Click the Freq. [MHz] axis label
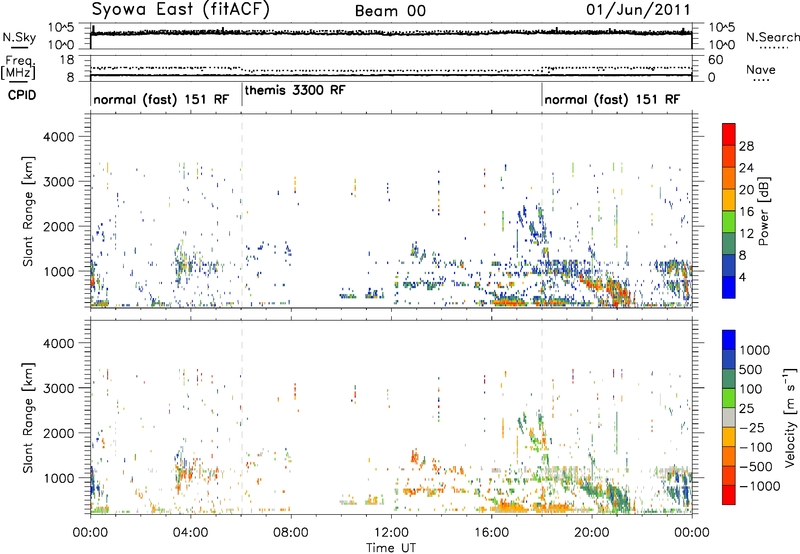The width and height of the screenshot is (800, 554). (19, 67)
